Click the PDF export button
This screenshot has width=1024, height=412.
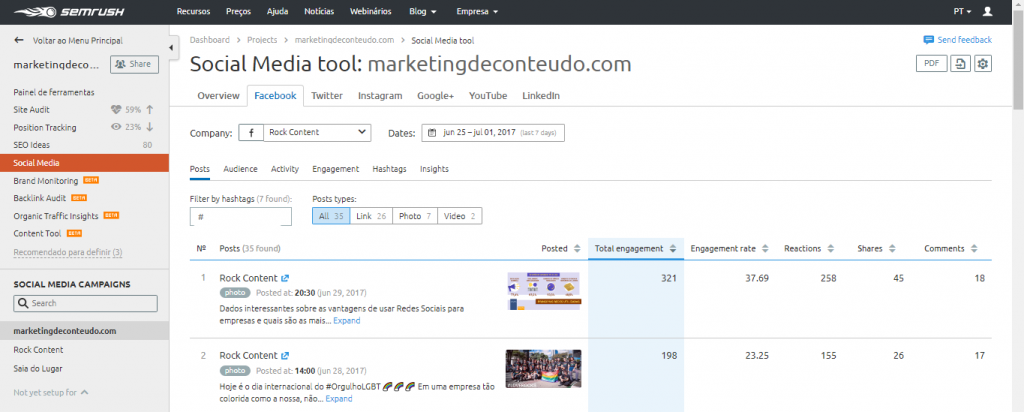932,63
